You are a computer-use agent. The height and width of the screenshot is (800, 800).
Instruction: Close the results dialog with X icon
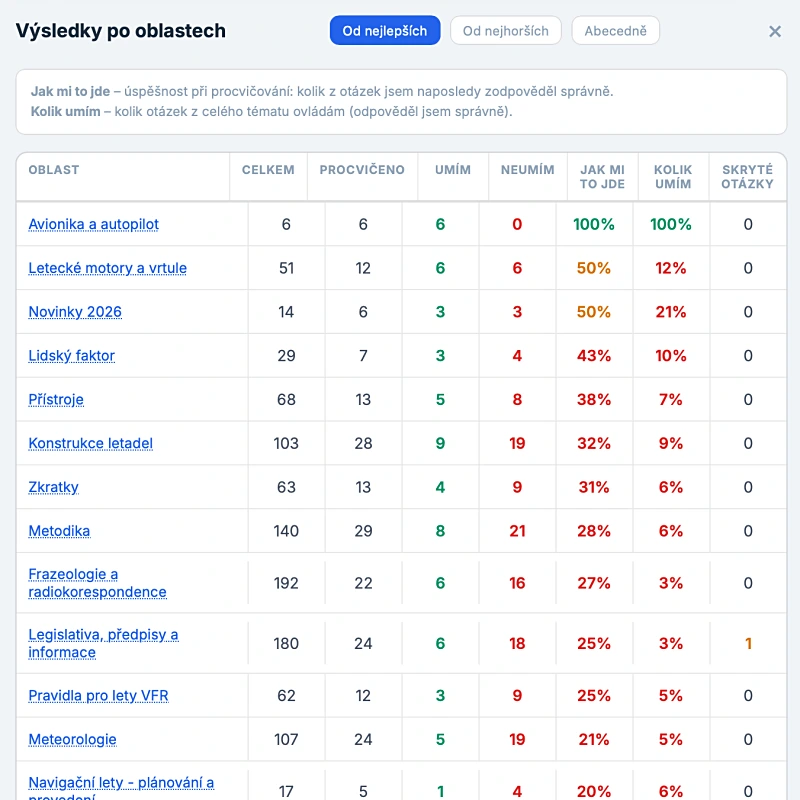click(774, 32)
